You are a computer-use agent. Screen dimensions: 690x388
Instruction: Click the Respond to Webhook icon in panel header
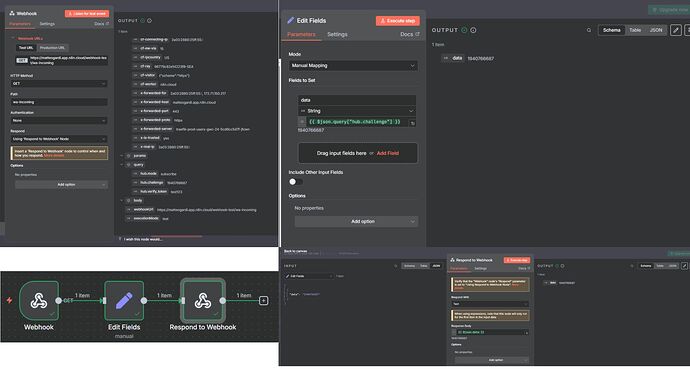coord(452,260)
